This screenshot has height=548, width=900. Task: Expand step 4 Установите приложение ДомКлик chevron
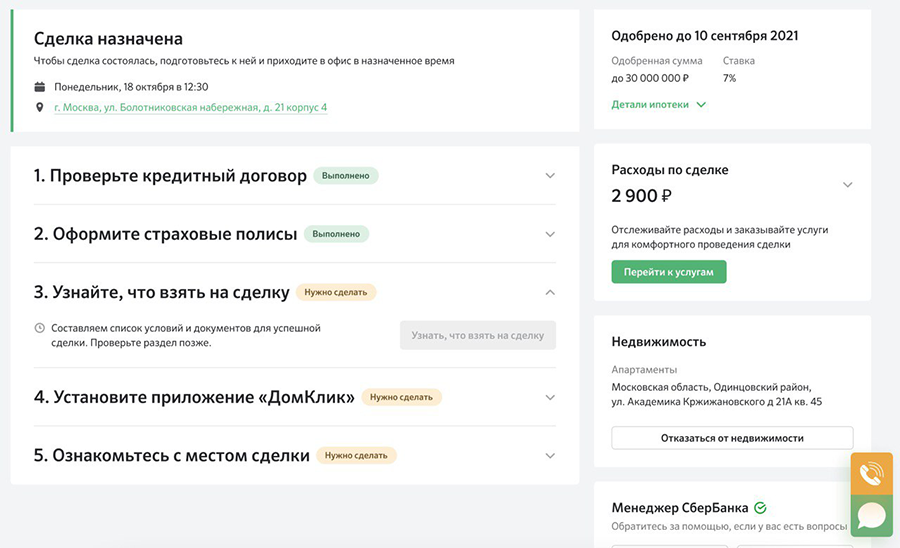click(549, 397)
